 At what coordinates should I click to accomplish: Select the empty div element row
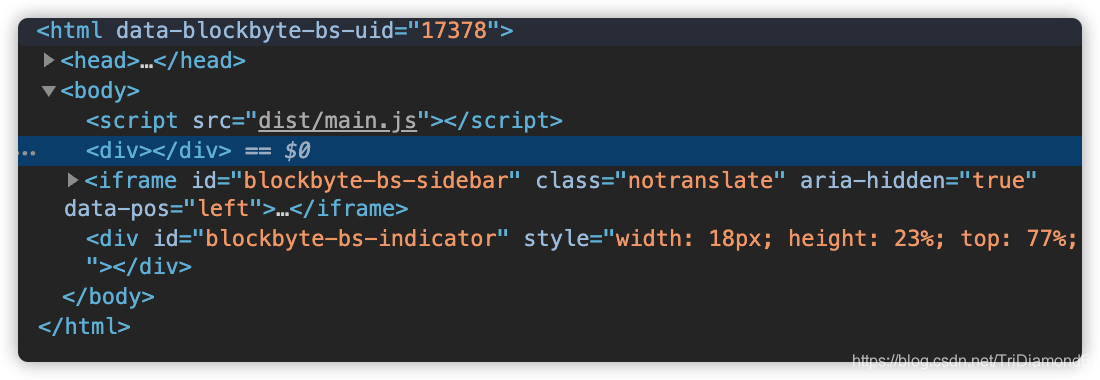549,151
